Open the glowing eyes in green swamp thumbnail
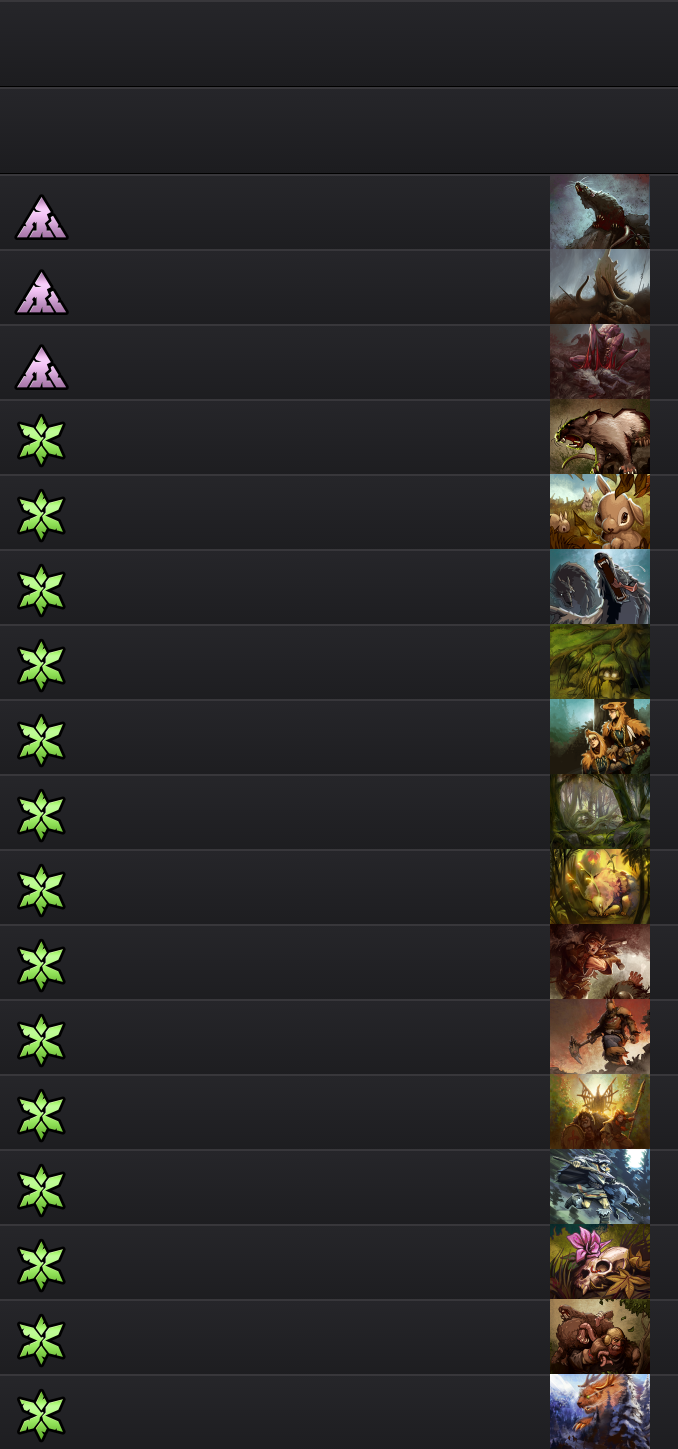This screenshot has height=1449, width=678. click(600, 662)
